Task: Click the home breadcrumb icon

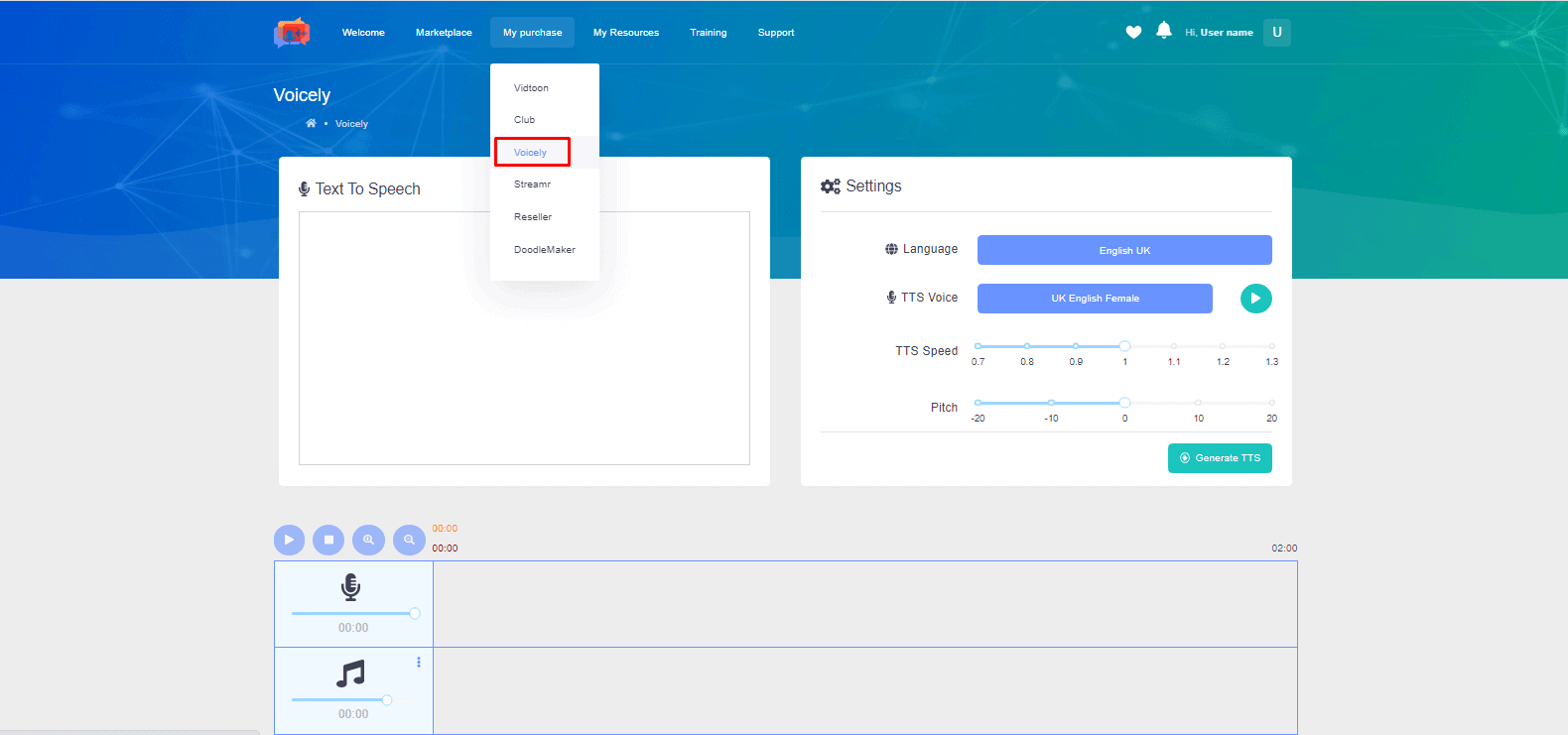Action: click(311, 124)
